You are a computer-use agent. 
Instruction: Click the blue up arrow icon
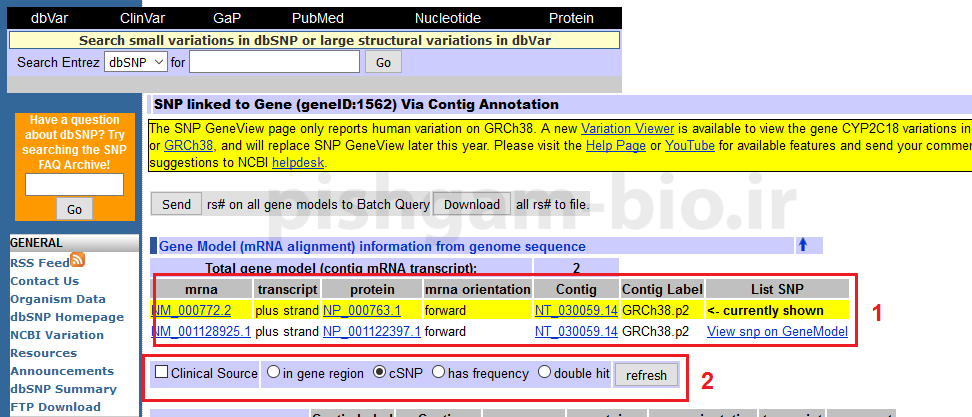(x=802, y=245)
